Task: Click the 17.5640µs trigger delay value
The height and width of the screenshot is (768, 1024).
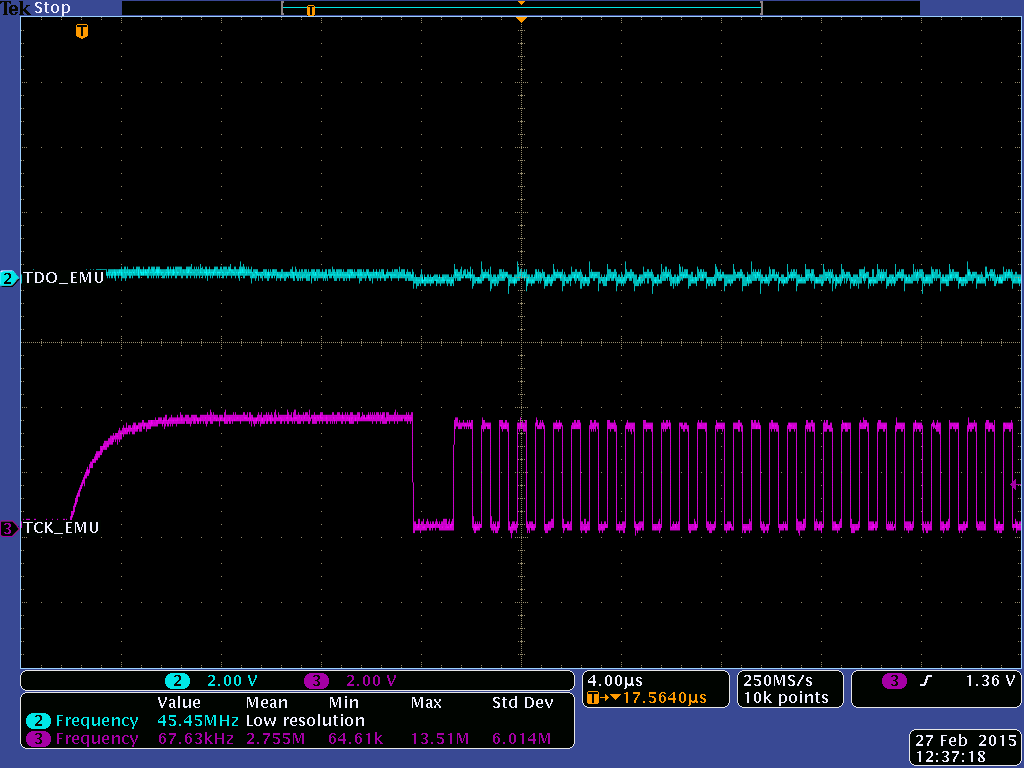Action: [x=664, y=698]
